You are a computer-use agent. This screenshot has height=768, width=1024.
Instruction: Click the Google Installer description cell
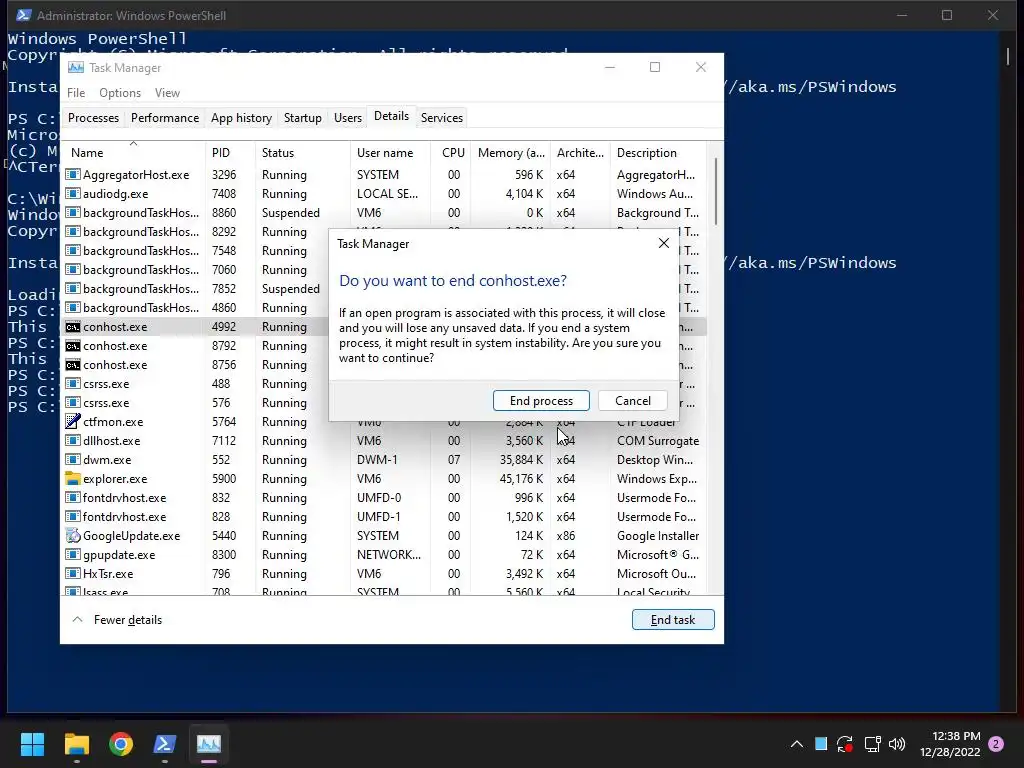click(x=658, y=536)
